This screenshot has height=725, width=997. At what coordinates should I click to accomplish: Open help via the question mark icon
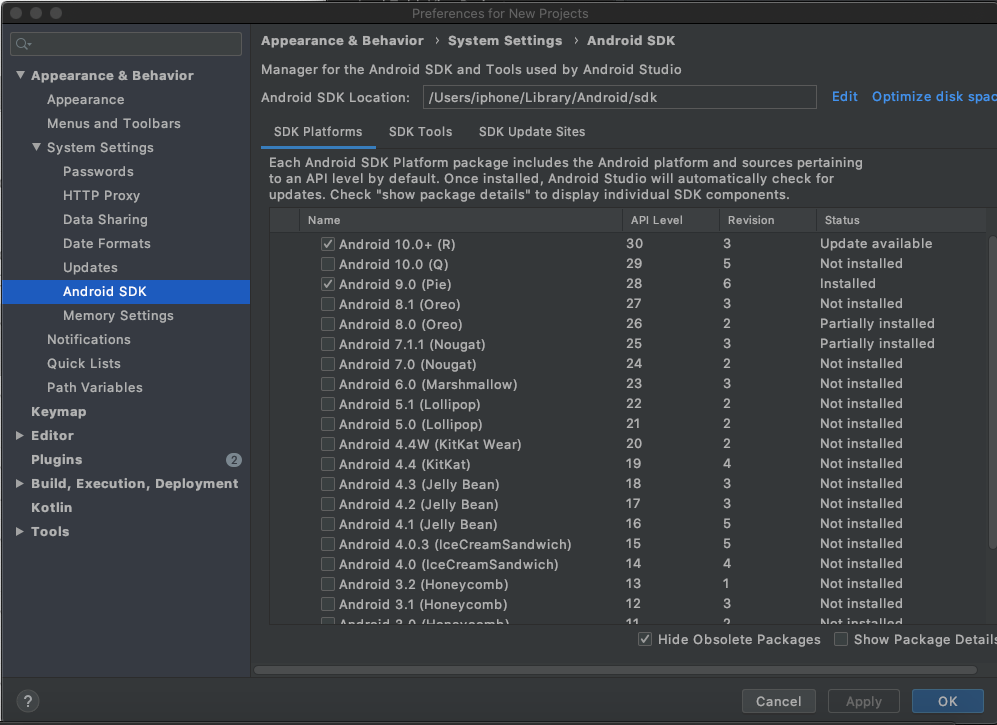click(27, 701)
